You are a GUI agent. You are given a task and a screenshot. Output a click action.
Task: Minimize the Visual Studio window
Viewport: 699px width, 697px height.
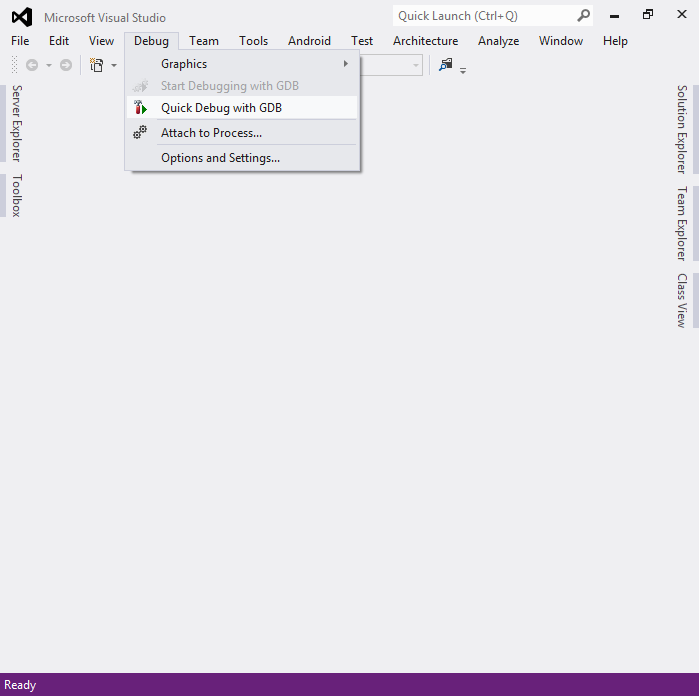(x=614, y=16)
